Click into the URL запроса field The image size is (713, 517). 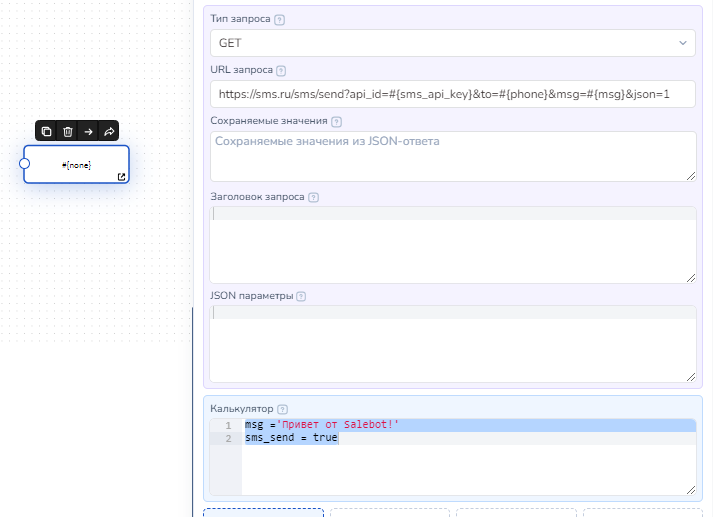pos(452,94)
